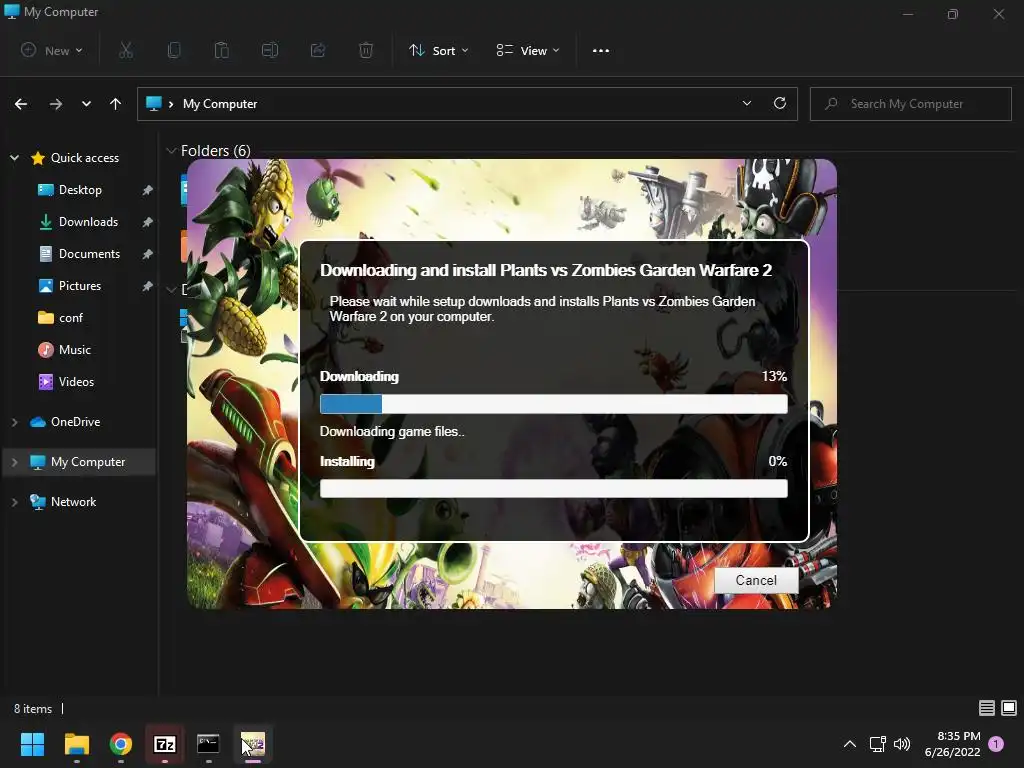The width and height of the screenshot is (1024, 768).
Task: Go up one folder level arrow
Action: 116,104
